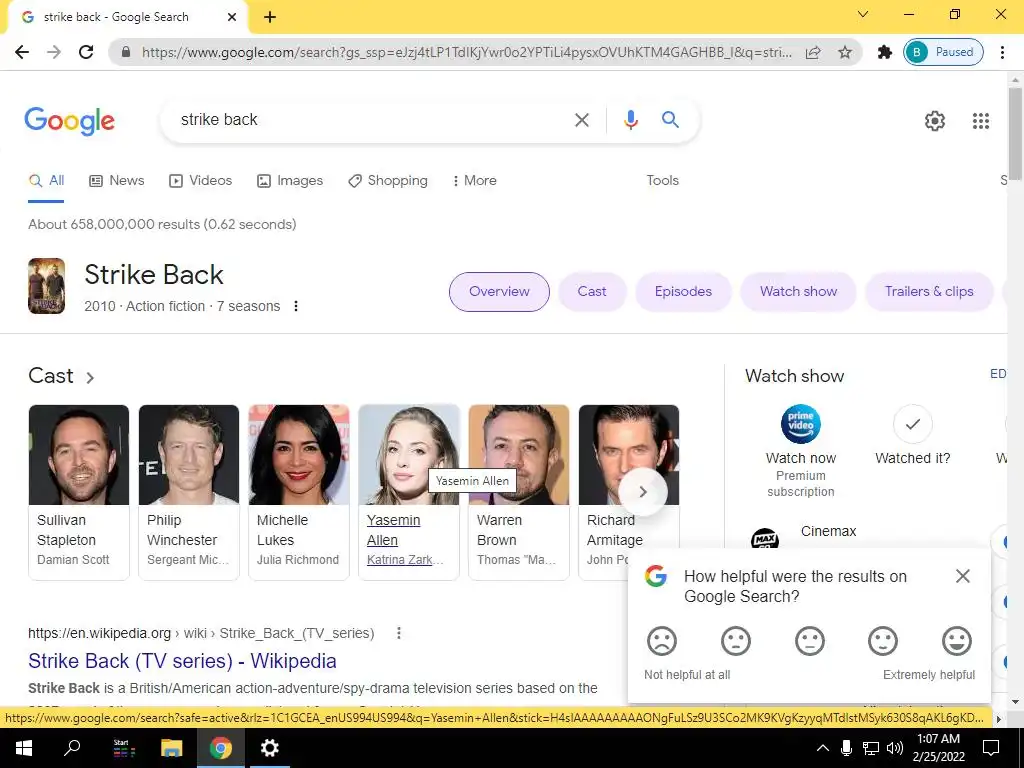Screen dimensions: 1024x768
Task: Click Watch now under Prime Video
Action: [x=801, y=458]
